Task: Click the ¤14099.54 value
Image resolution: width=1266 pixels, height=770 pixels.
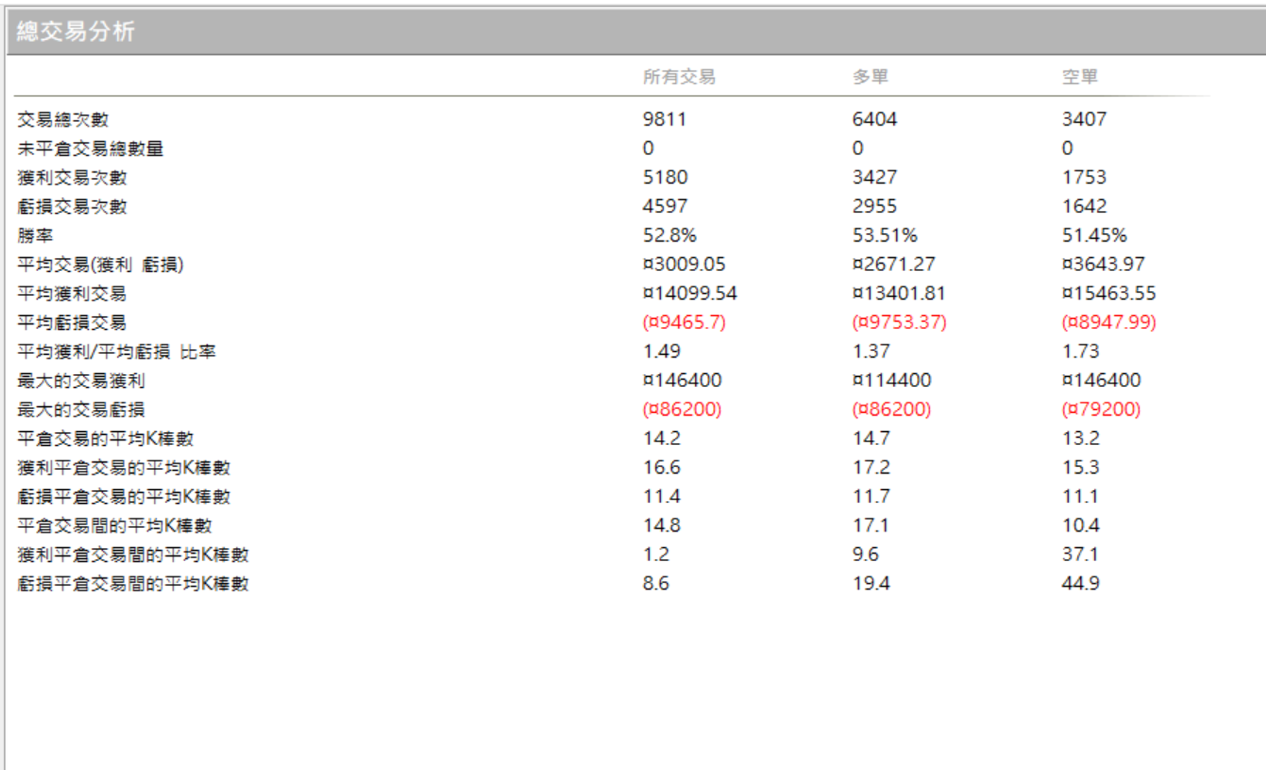Action: pos(690,294)
